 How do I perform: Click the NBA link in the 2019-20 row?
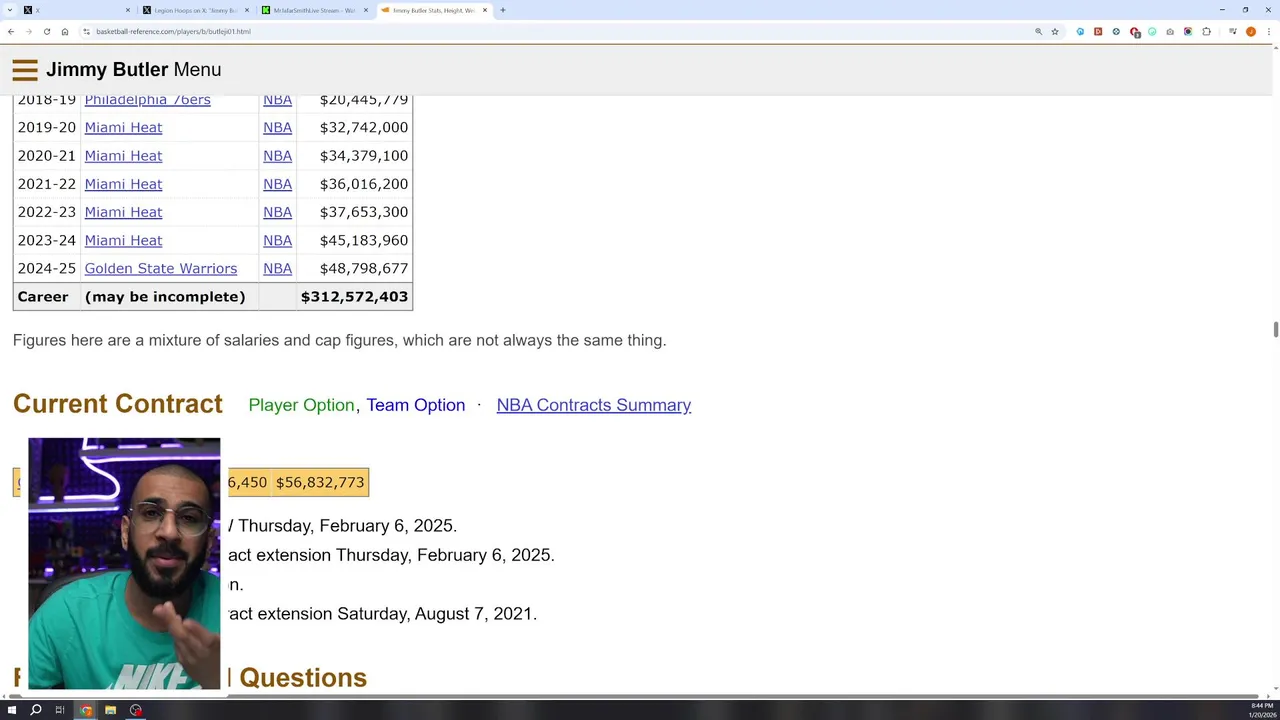click(x=277, y=128)
